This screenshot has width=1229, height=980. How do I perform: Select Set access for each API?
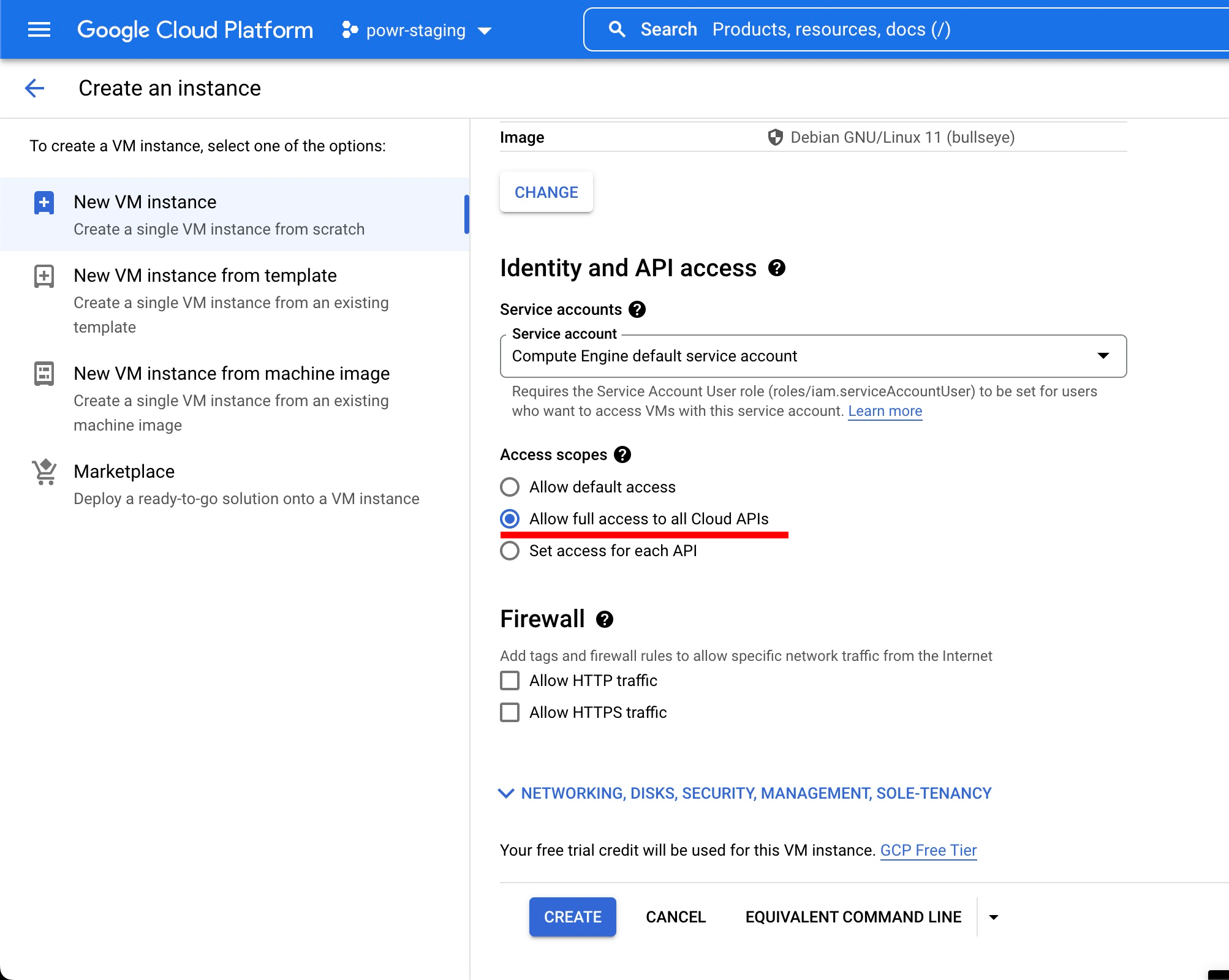point(510,551)
